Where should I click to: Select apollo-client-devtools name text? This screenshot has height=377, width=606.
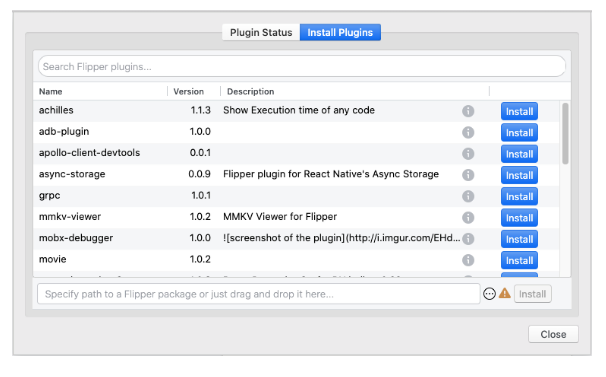89,153
